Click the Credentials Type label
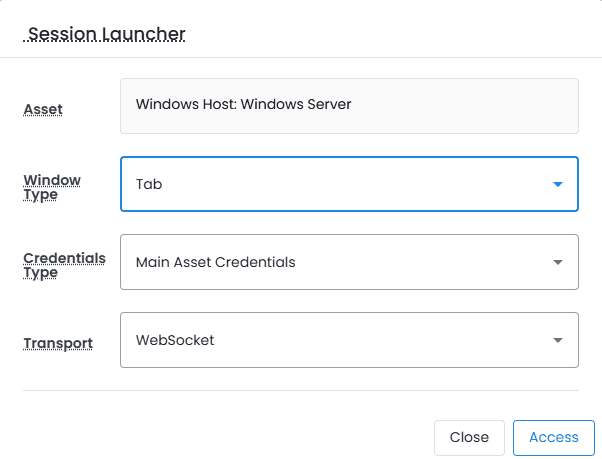The image size is (602, 459). tap(64, 265)
